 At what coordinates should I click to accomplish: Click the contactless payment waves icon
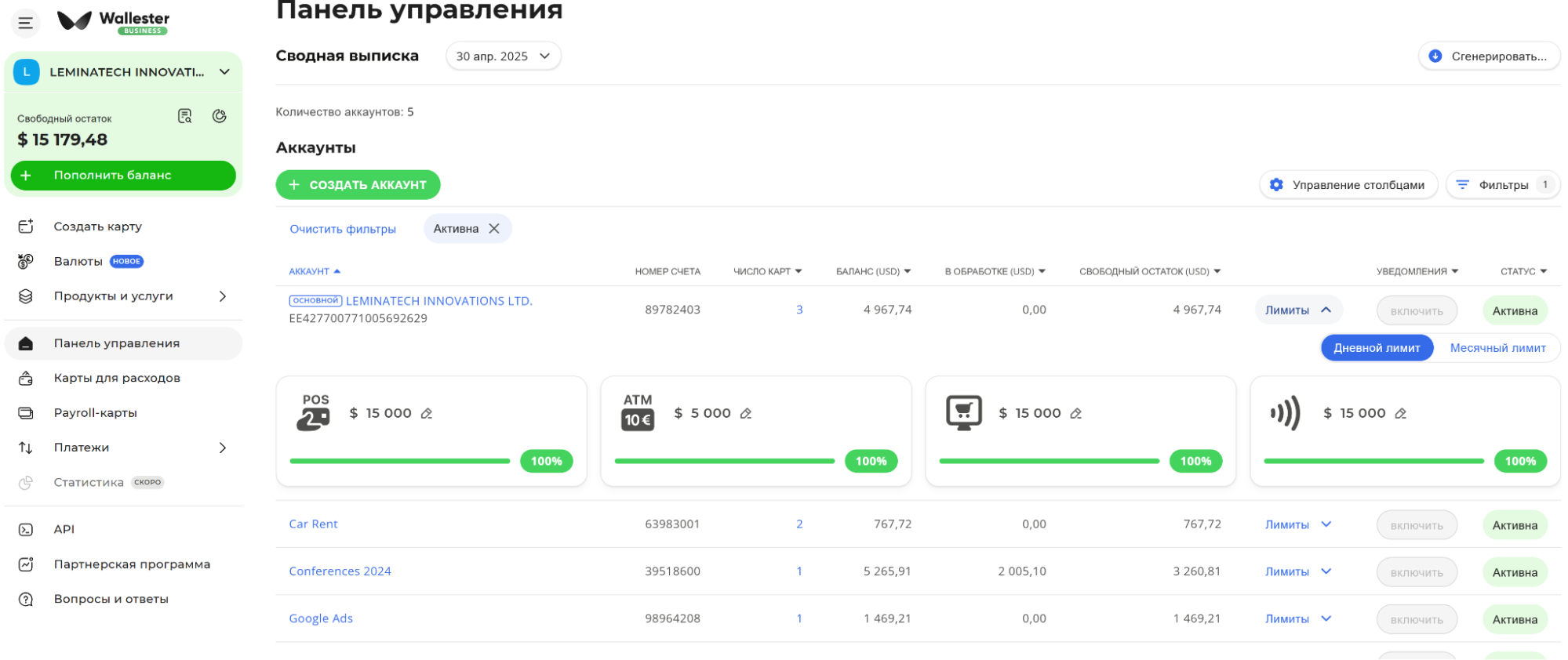1286,412
